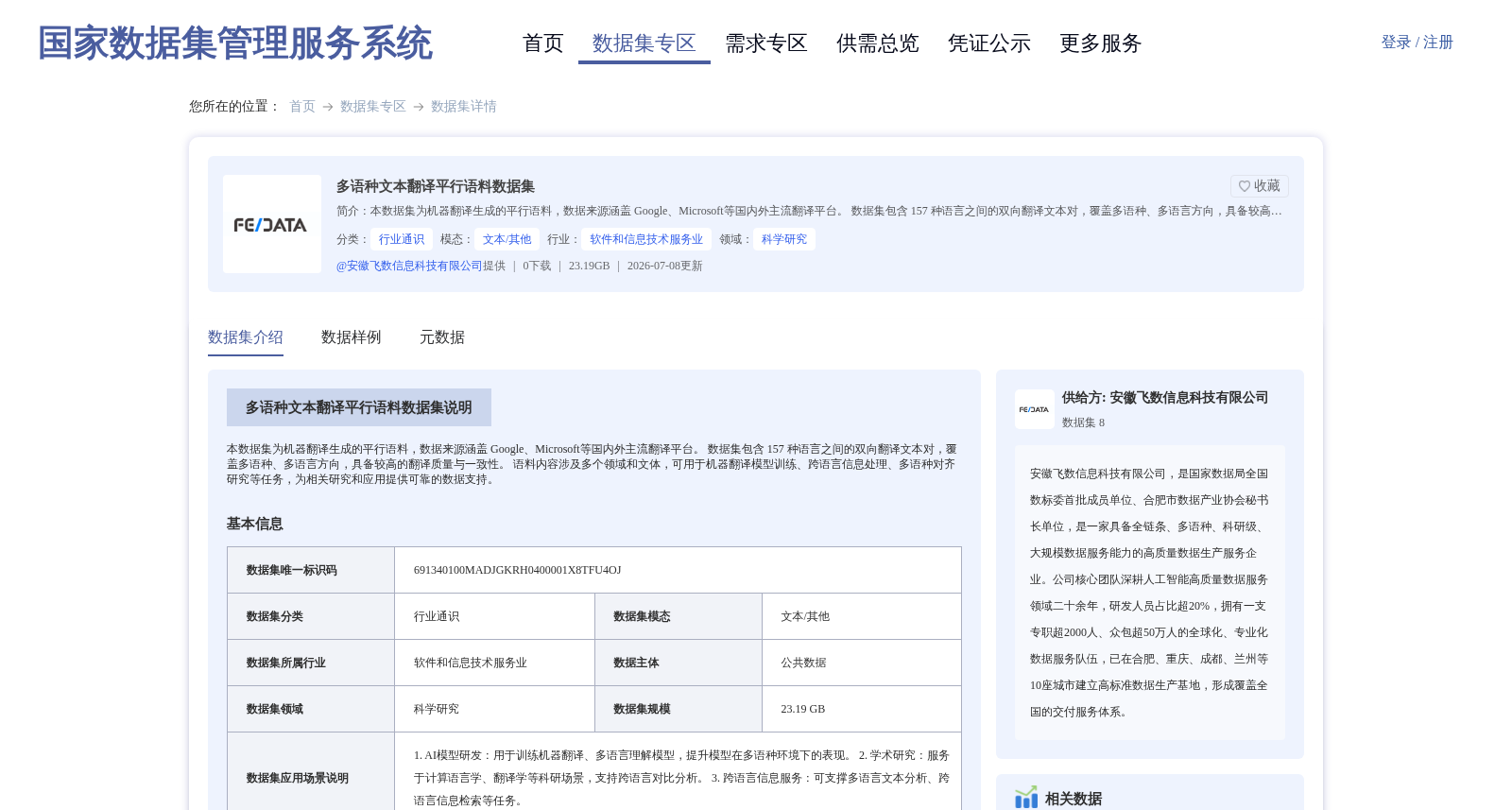This screenshot has height=810, width=1512.
Task: Click the 文本/其他 modality tag
Action: pos(507,239)
